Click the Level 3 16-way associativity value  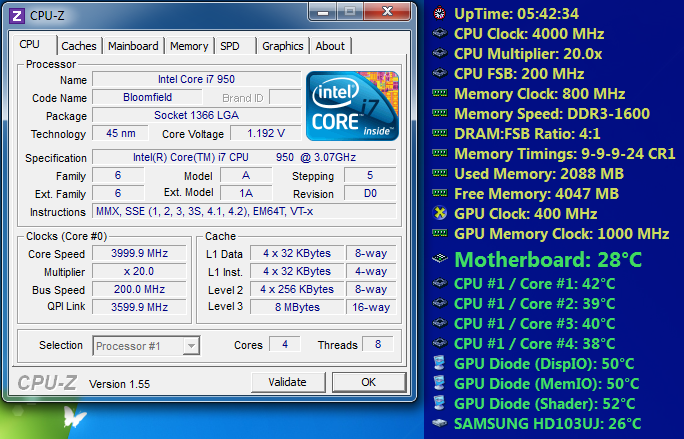tap(371, 307)
